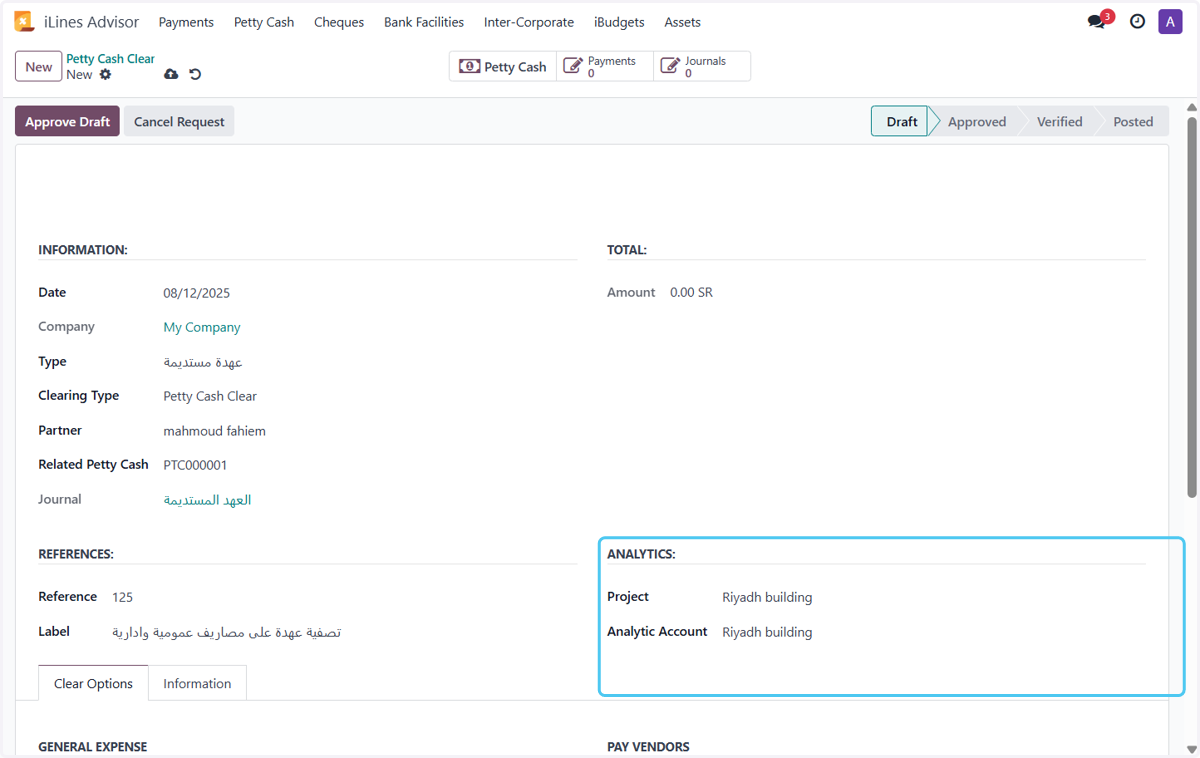Click the Journals edit icon
1200x758 pixels.
click(670, 66)
